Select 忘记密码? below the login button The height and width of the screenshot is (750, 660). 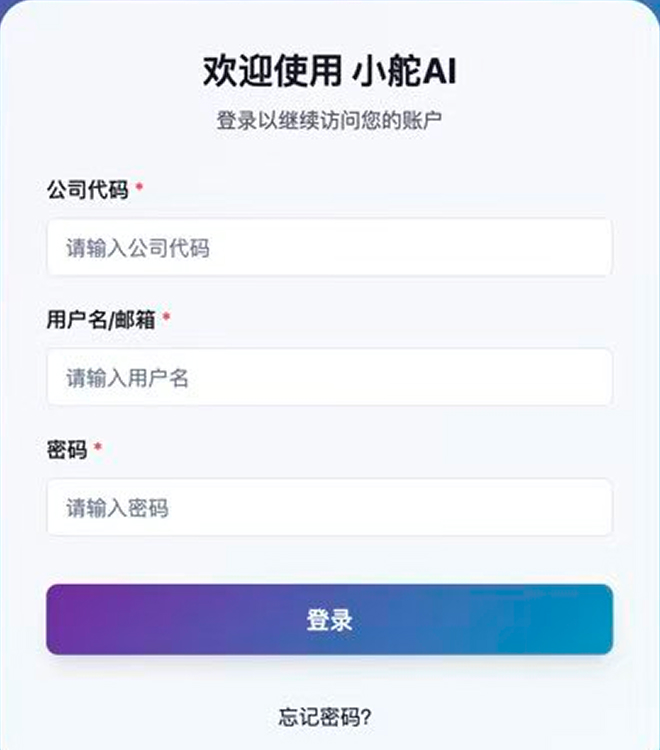(x=329, y=717)
